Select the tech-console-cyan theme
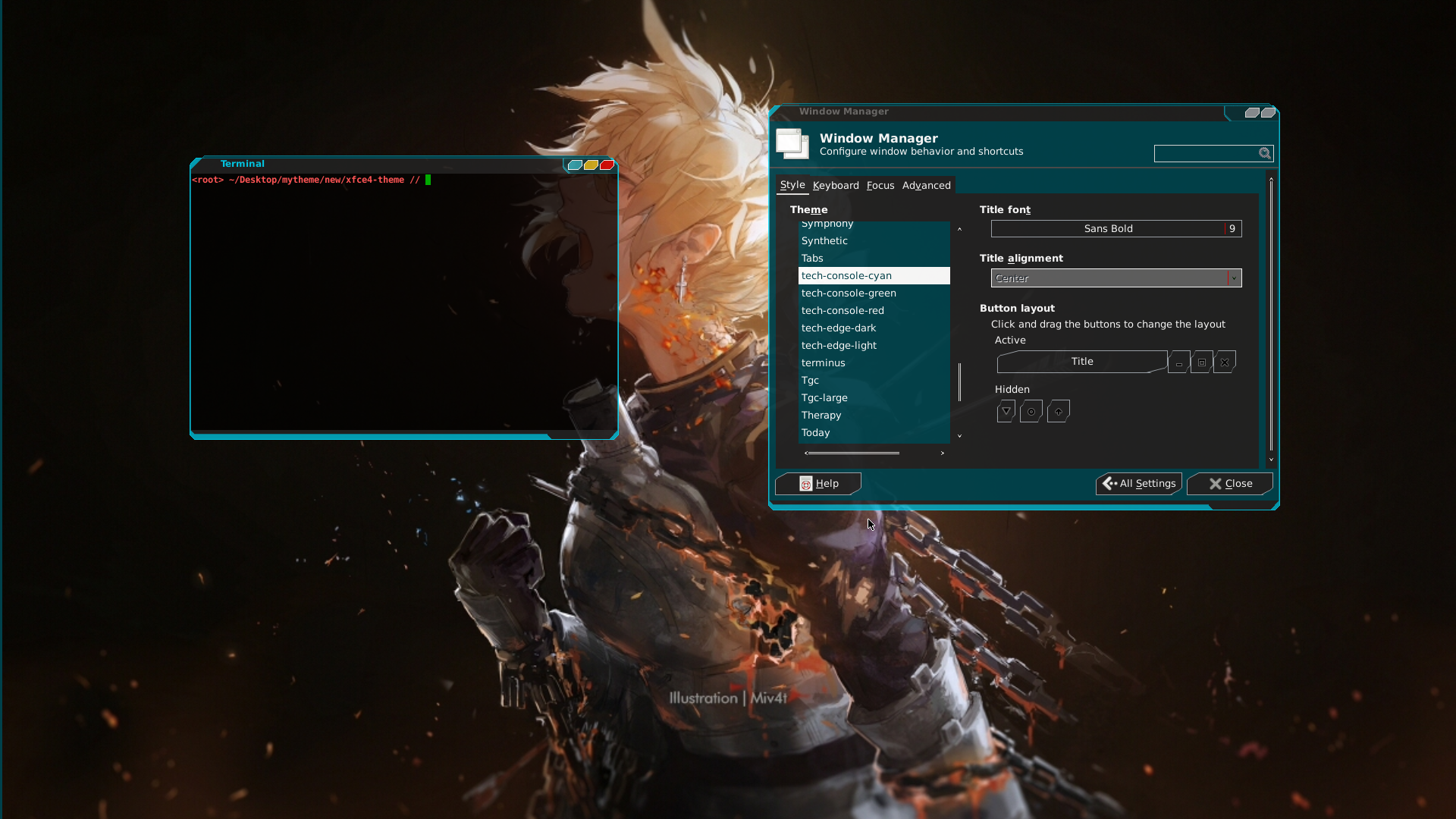 pos(874,276)
